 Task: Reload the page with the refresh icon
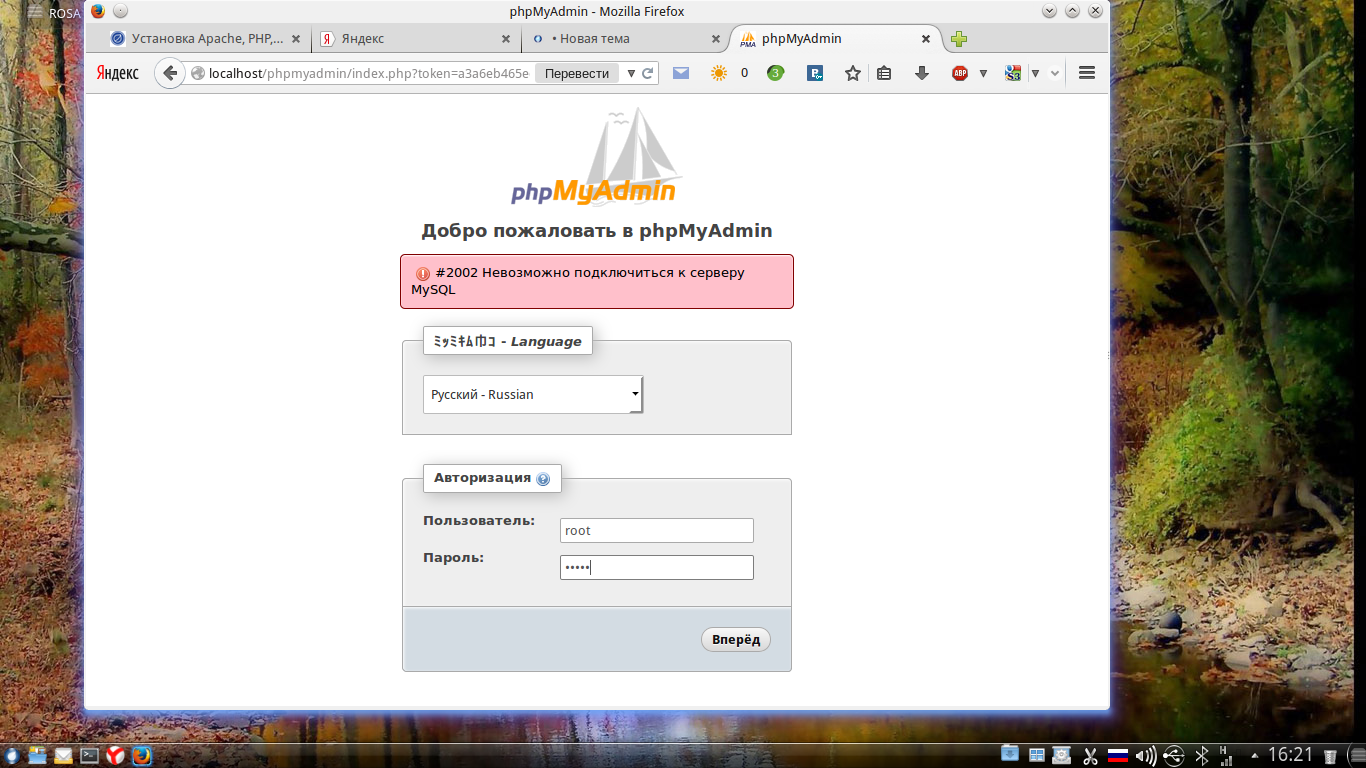click(x=647, y=73)
